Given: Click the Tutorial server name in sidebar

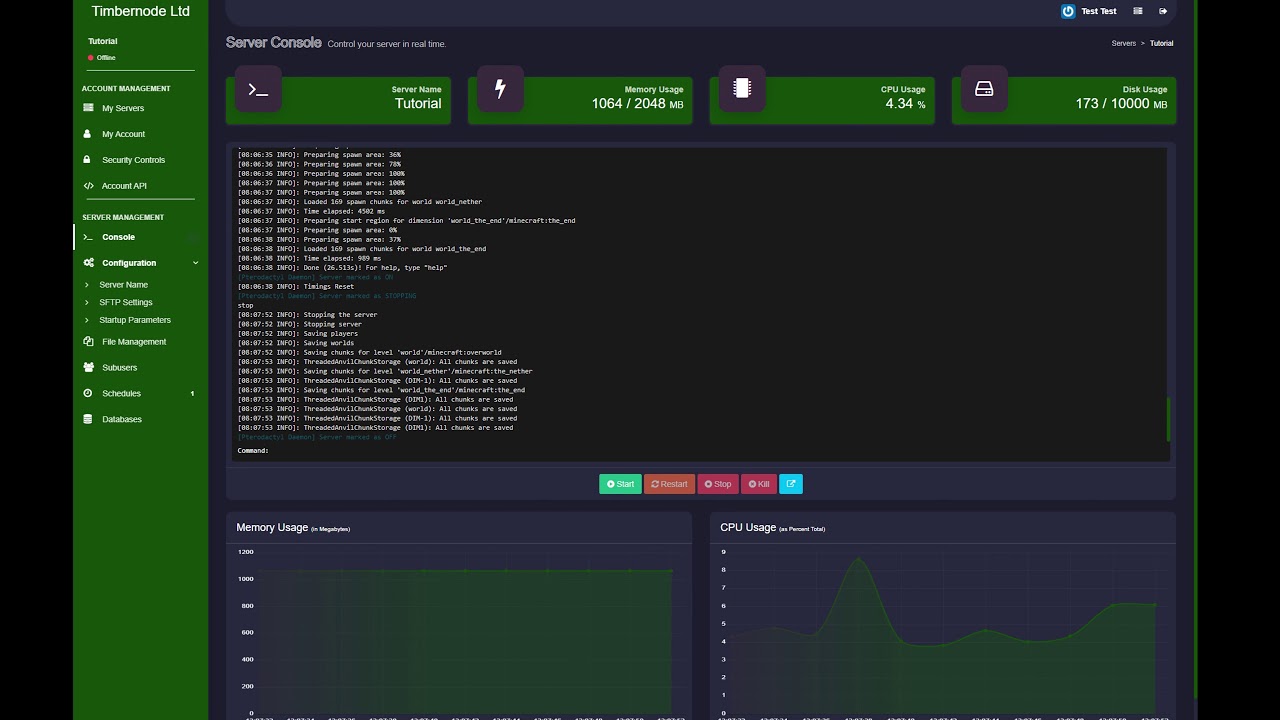Looking at the screenshot, I should pyautogui.click(x=103, y=41).
